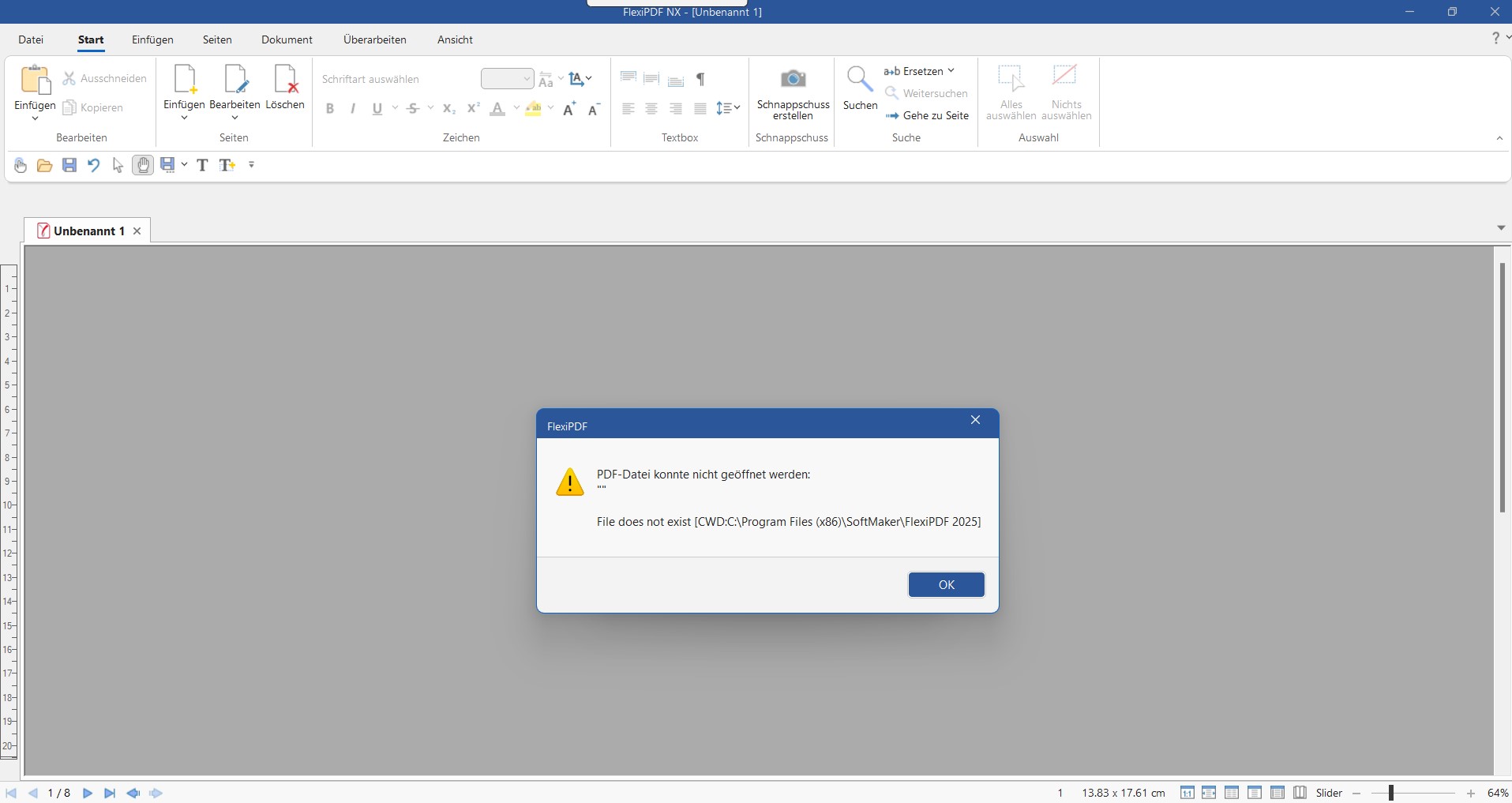Toggle bold formatting B button
The height and width of the screenshot is (803, 1512).
click(x=330, y=109)
